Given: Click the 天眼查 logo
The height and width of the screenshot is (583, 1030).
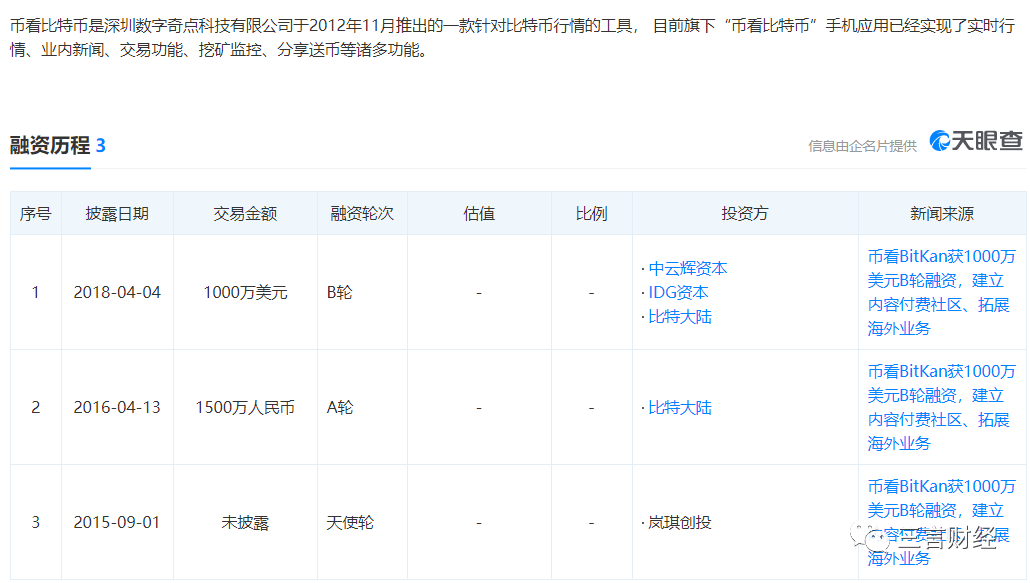Looking at the screenshot, I should (x=976, y=140).
